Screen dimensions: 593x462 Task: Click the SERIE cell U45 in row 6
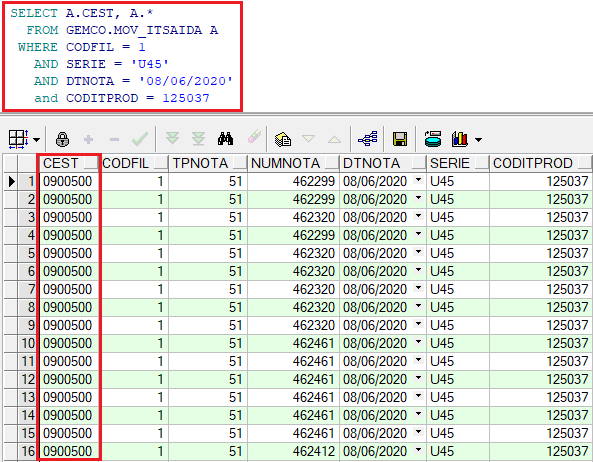458,271
